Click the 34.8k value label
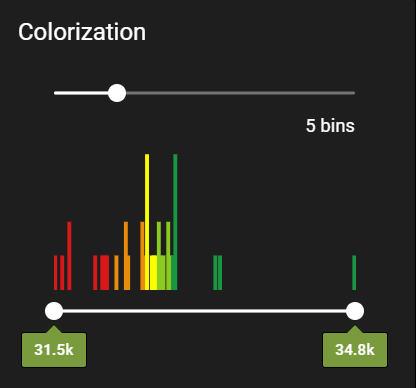 355,350
